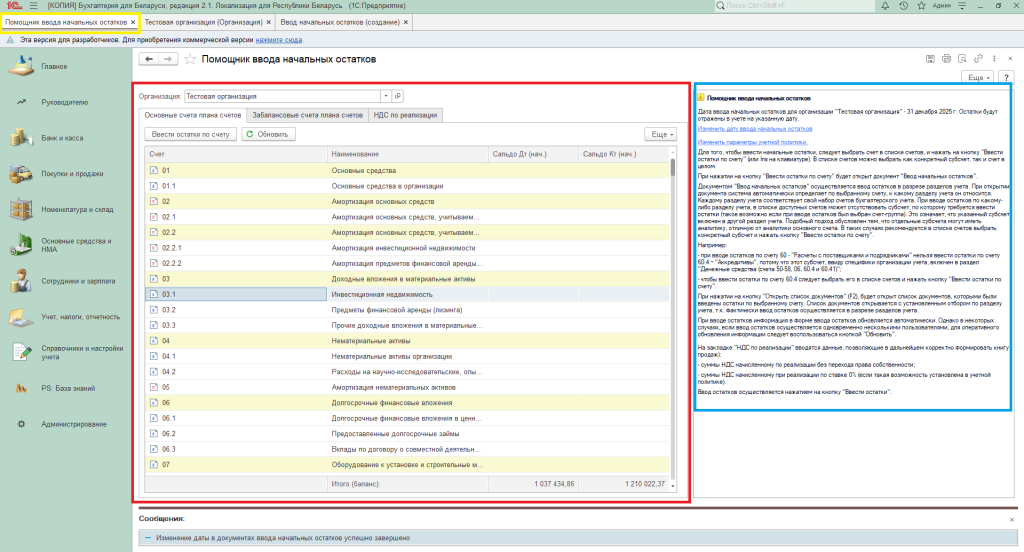Get link via chain icon
The image size is (1024, 552).
click(x=979, y=59)
